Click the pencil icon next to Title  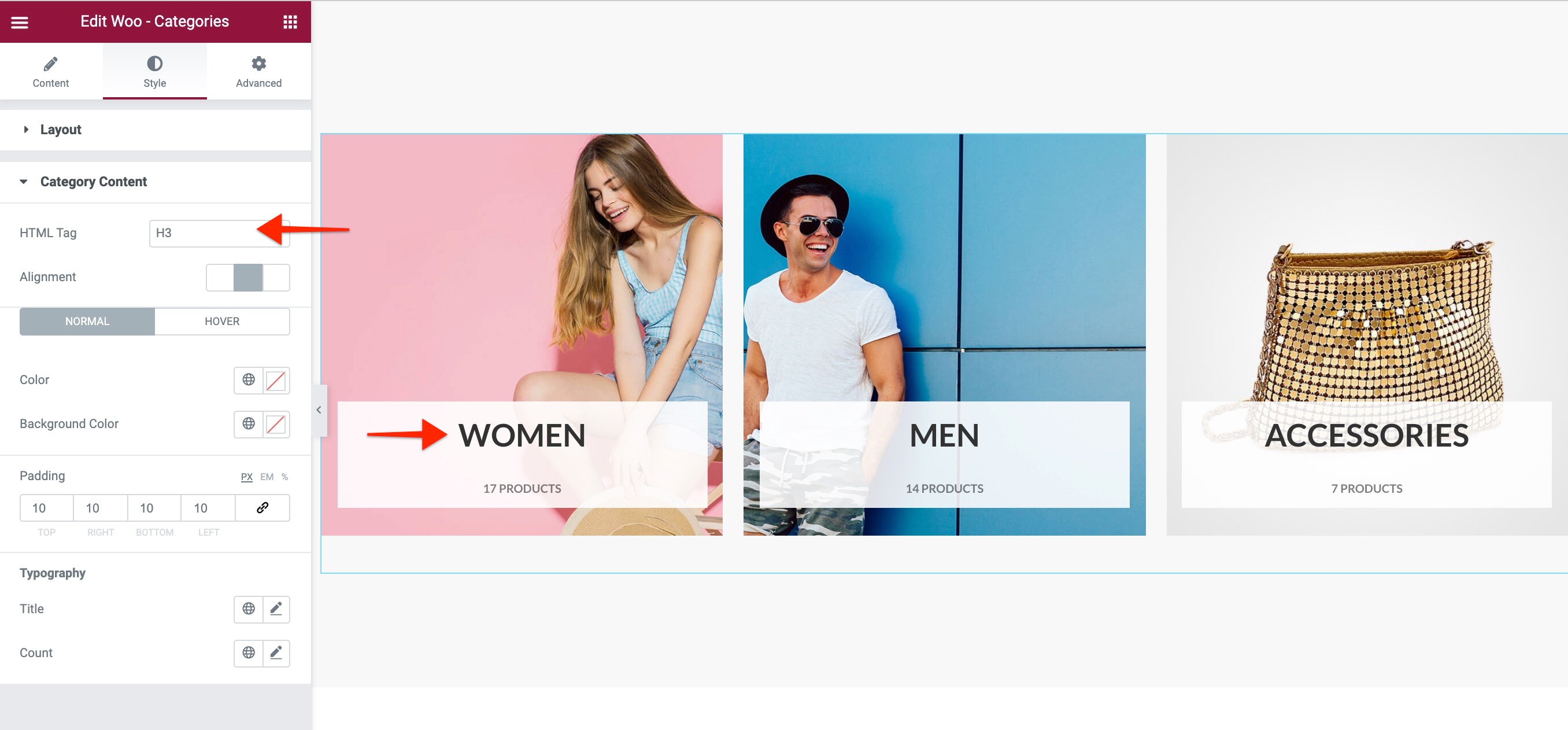(x=276, y=608)
